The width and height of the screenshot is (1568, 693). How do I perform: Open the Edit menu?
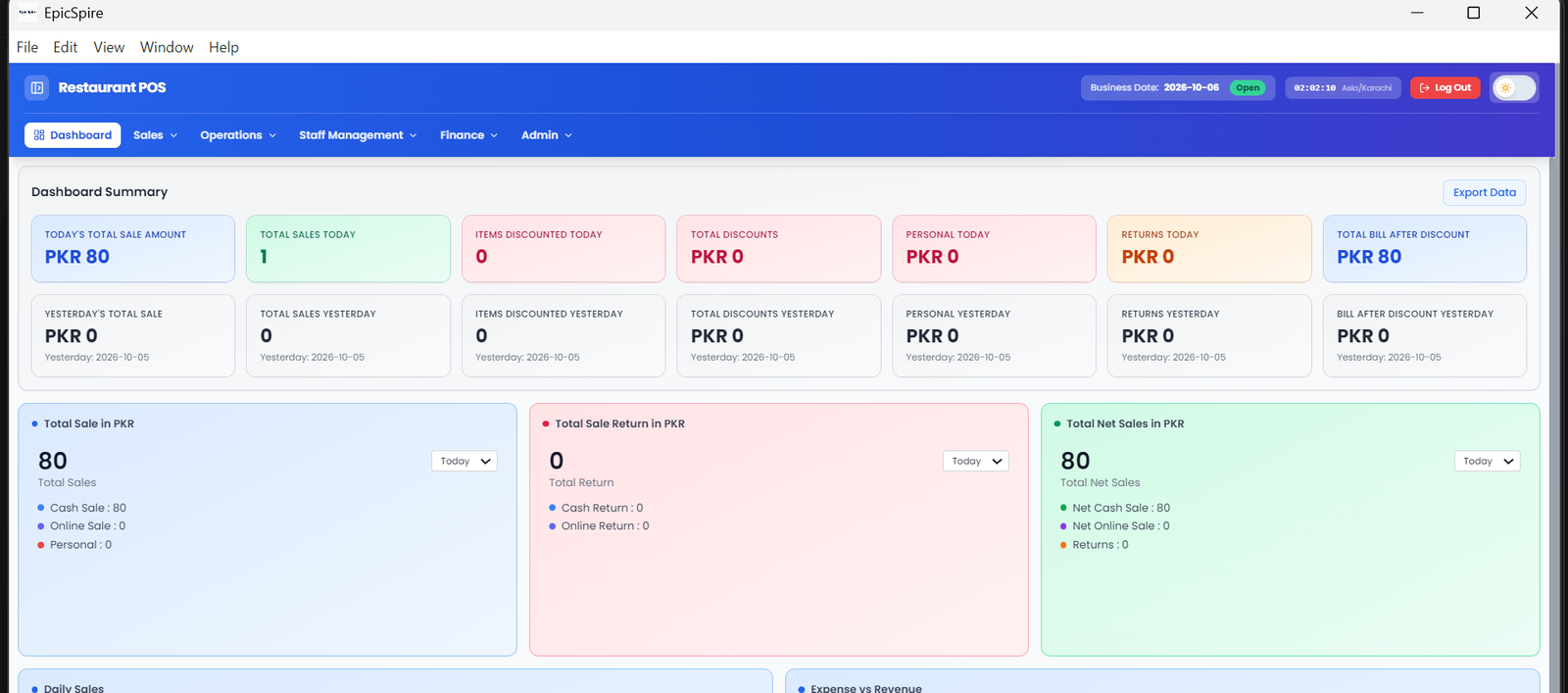click(66, 47)
